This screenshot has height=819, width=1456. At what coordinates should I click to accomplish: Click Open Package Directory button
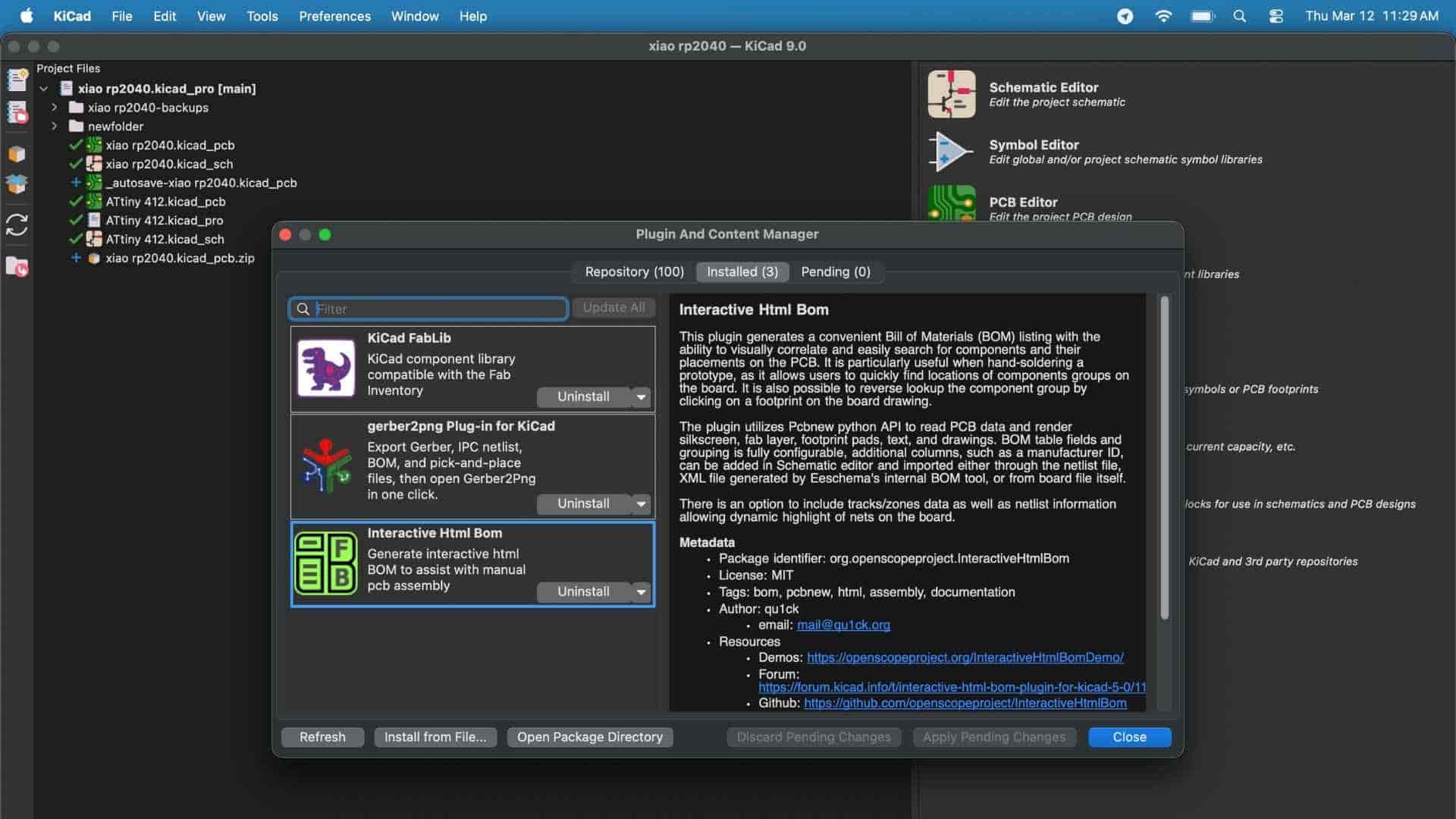[x=589, y=737]
